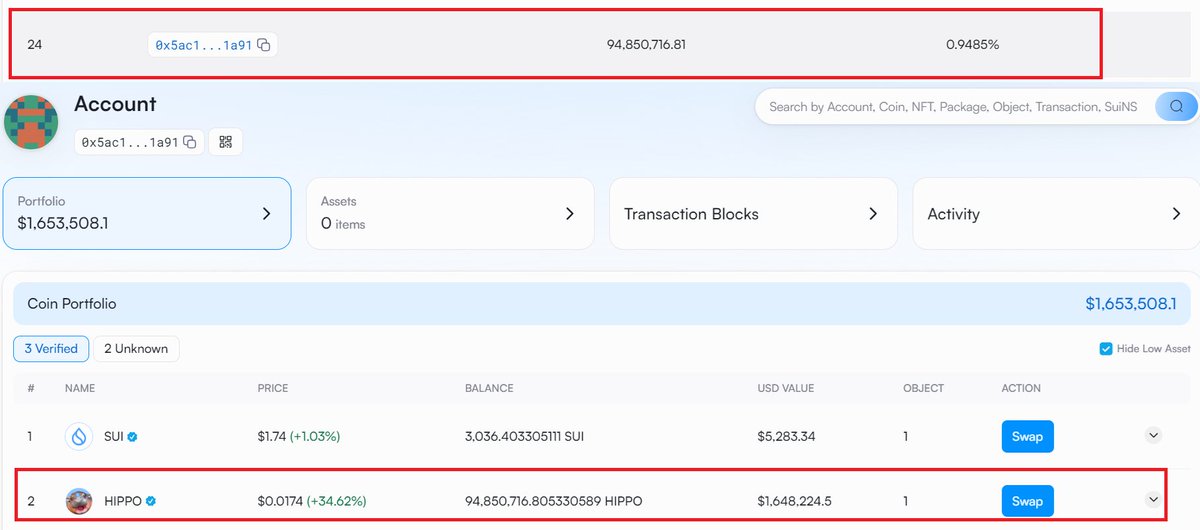The width and height of the screenshot is (1200, 530).
Task: Select the Transaction Blocks card
Action: (x=753, y=213)
